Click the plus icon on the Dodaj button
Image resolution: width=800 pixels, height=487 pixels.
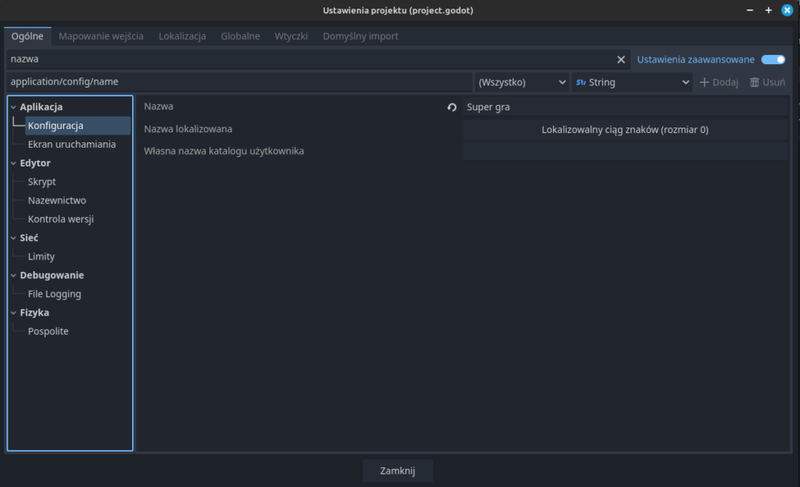[x=704, y=82]
